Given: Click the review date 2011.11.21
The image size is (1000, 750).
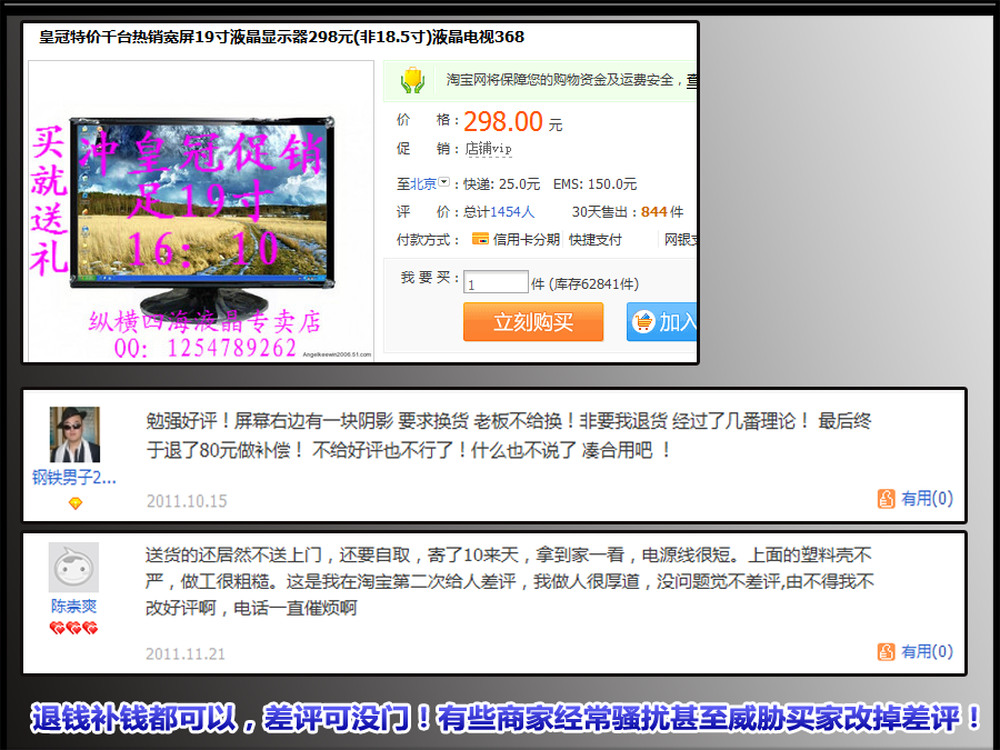Looking at the screenshot, I should click(186, 654).
